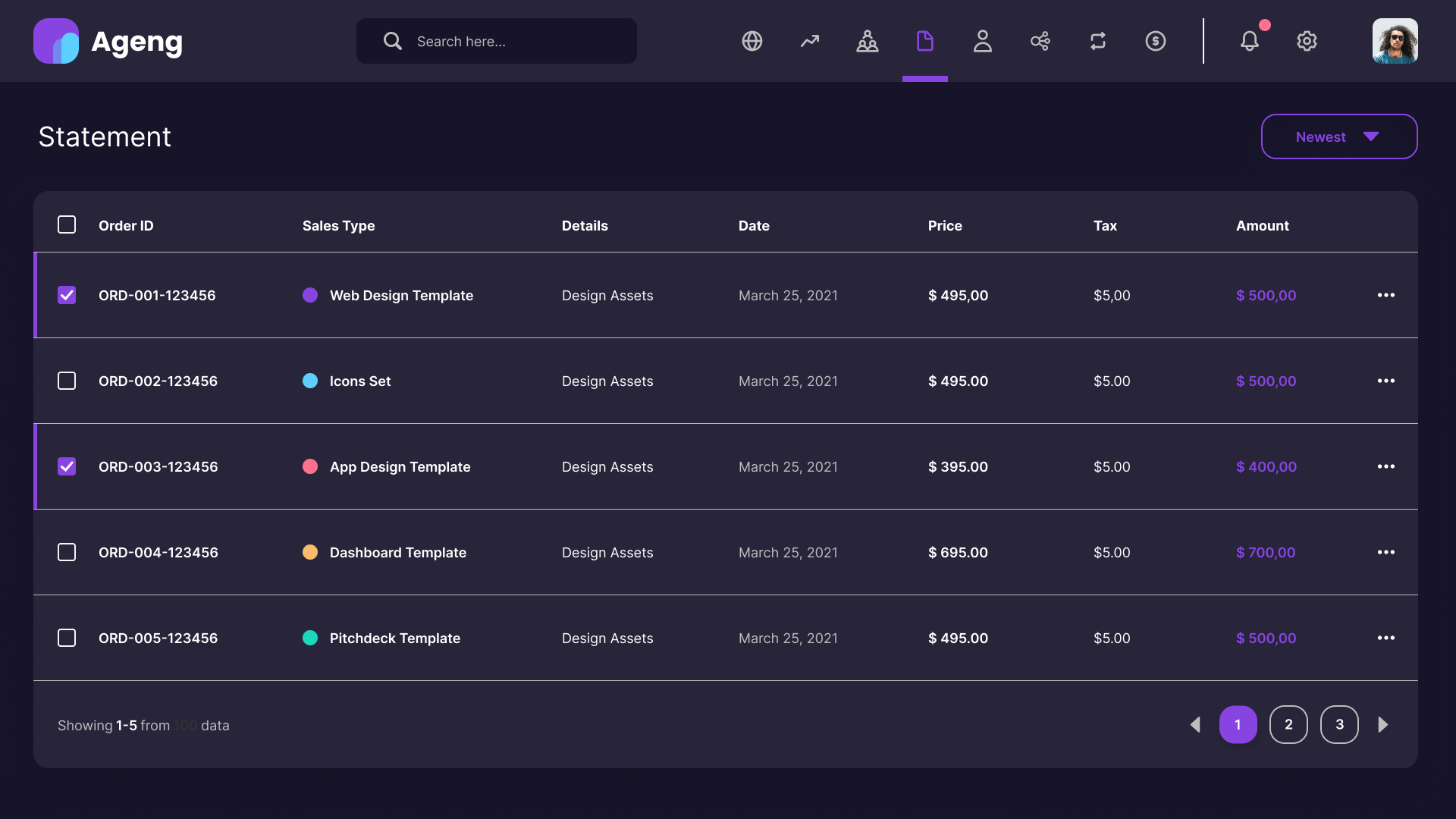
Task: Open the user profile icon
Action: (983, 41)
